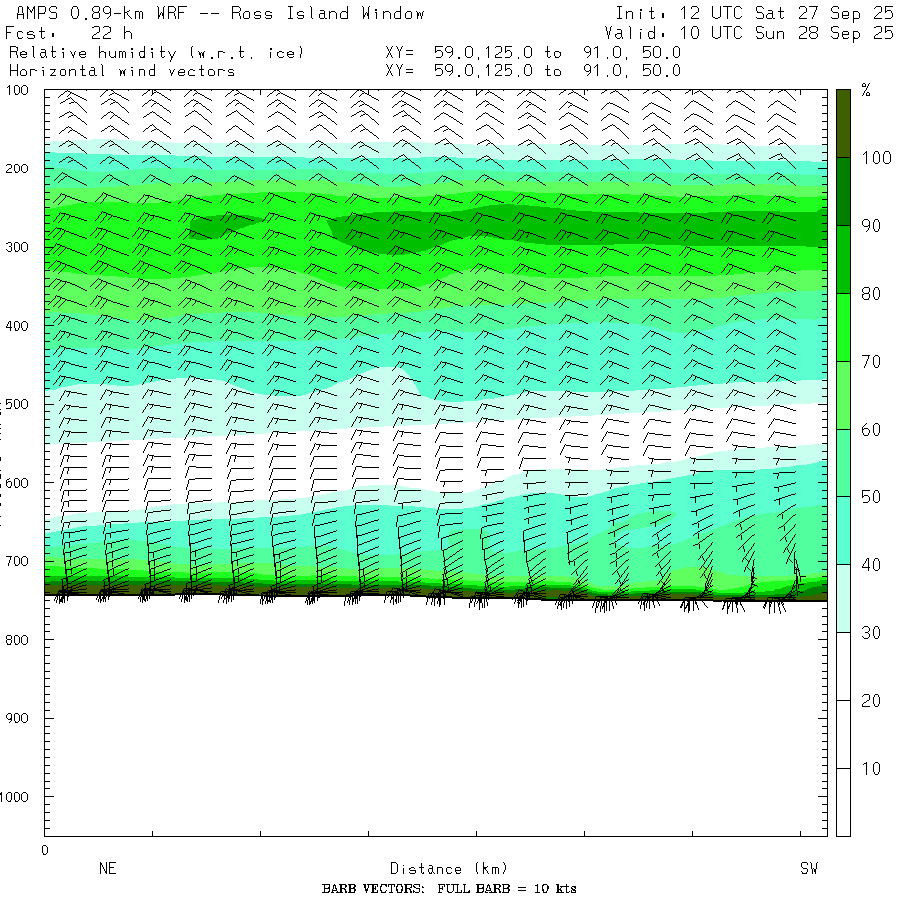900x900 pixels.
Task: Click the dark olive above-100% colorbar segment
Action: pos(843,123)
